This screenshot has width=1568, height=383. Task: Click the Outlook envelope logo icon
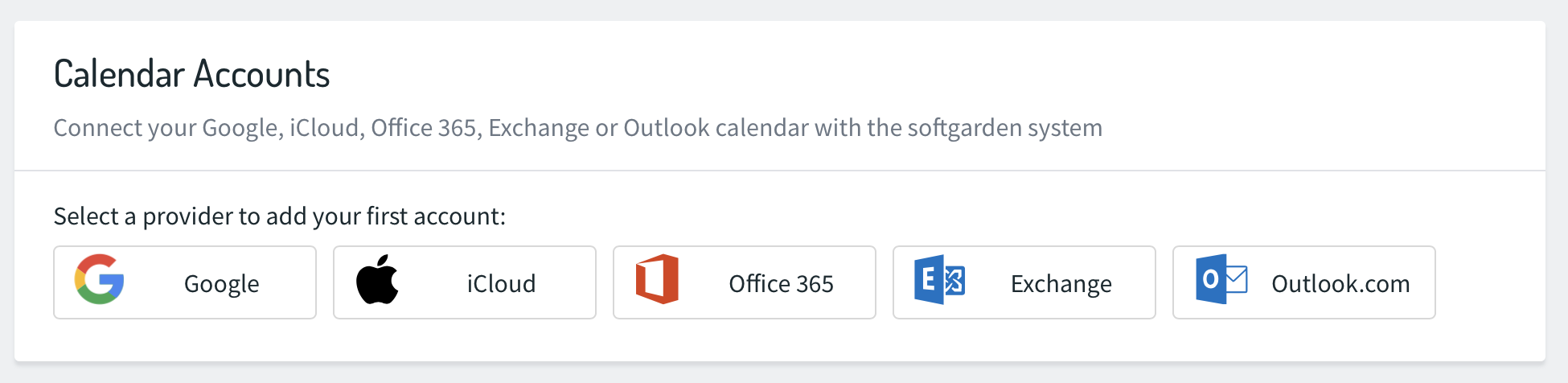pos(1221,279)
